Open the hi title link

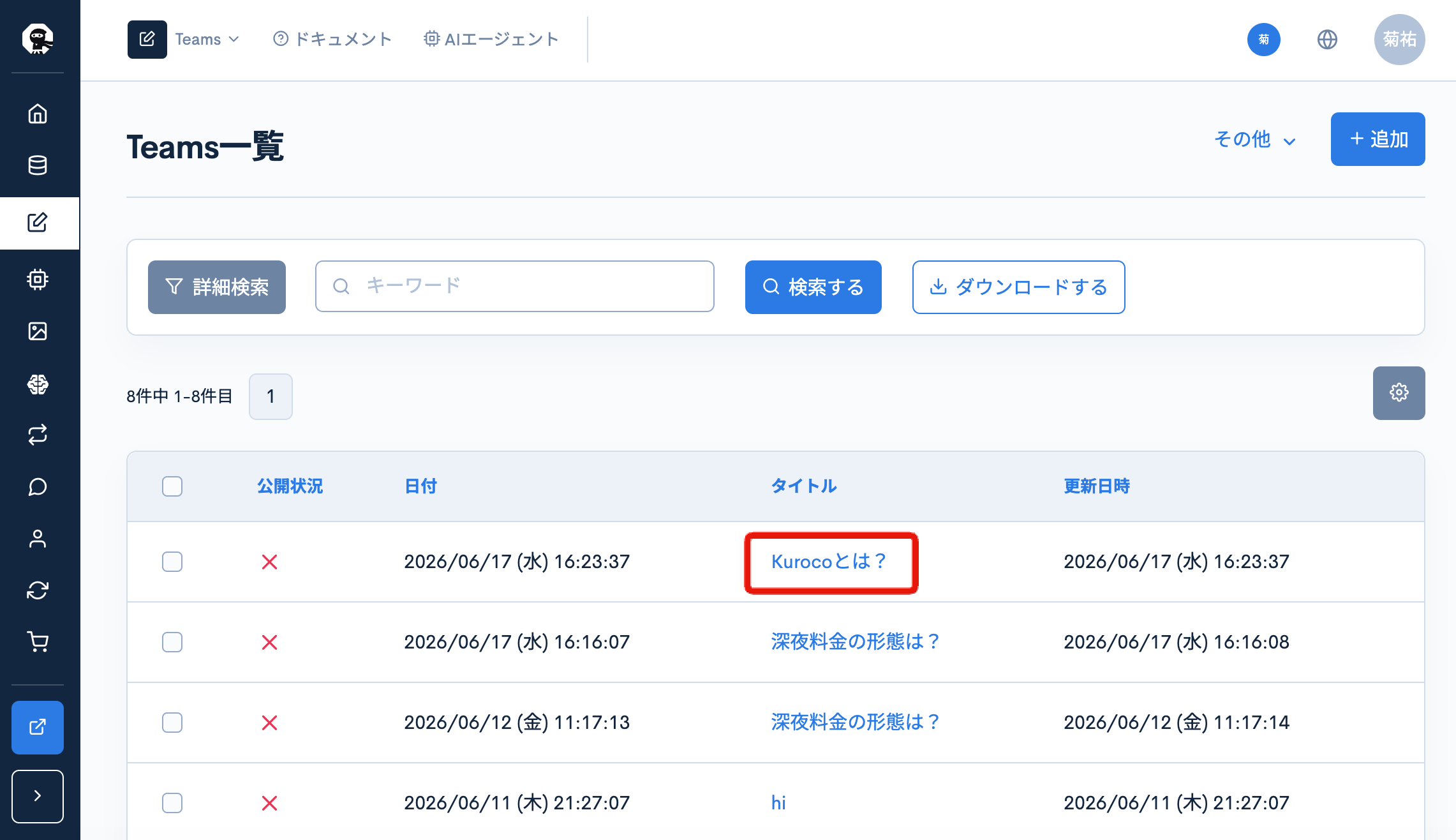tap(778, 803)
